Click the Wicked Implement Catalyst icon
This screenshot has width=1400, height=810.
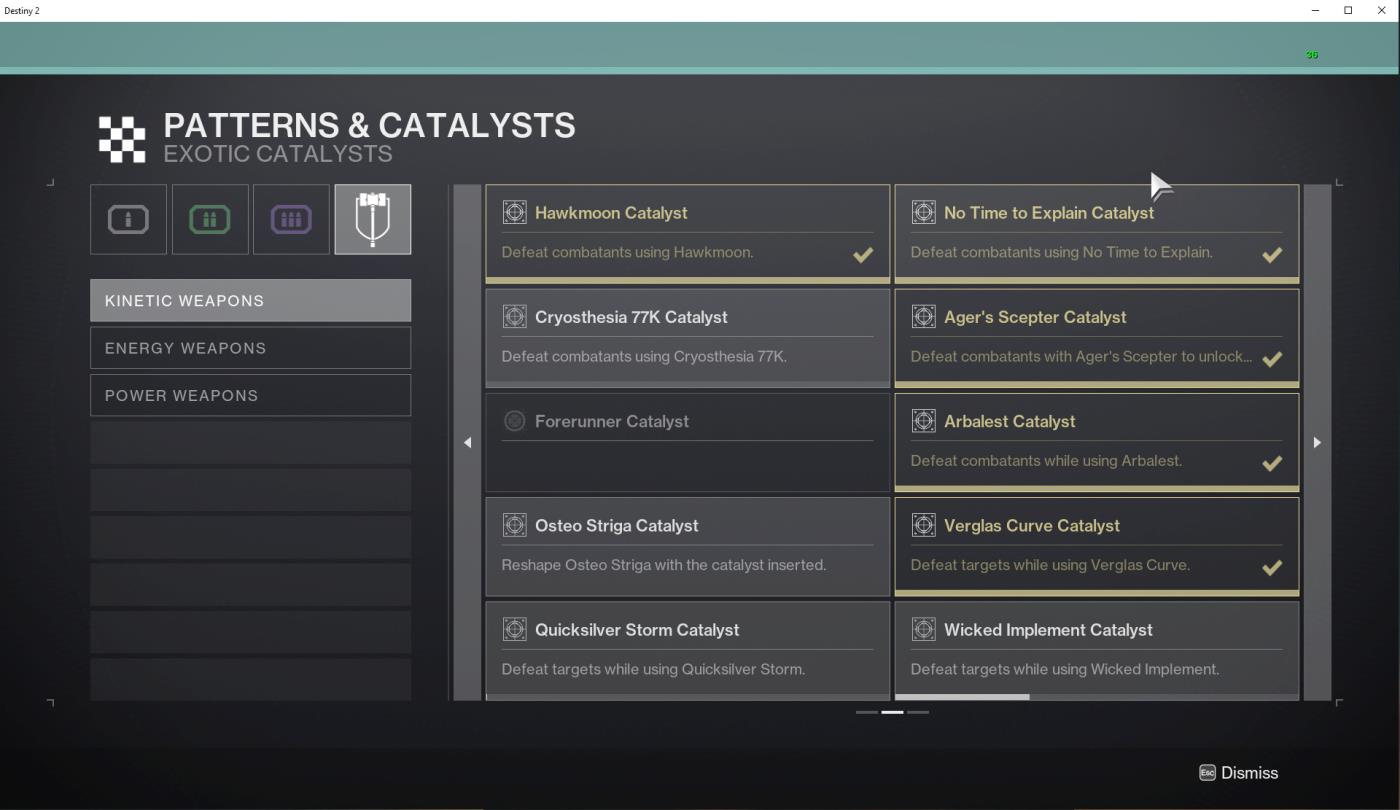coord(923,630)
